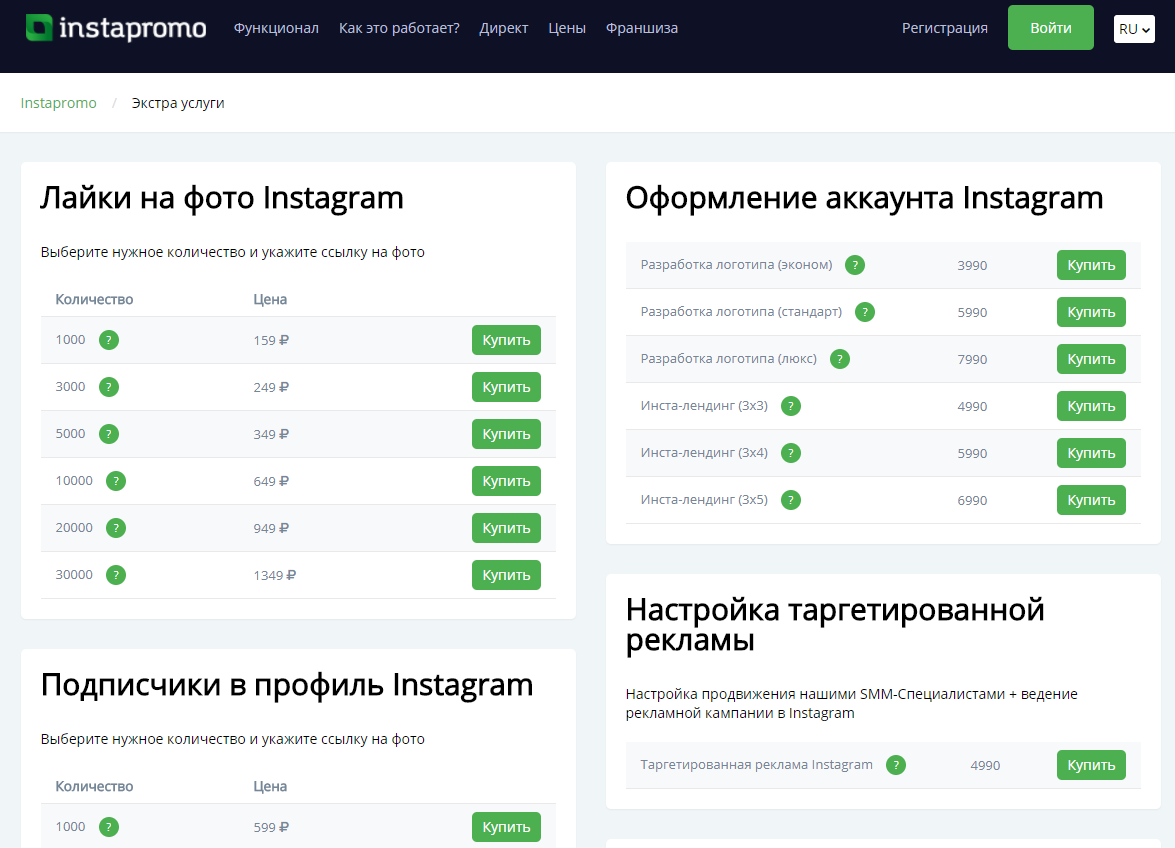The image size is (1175, 848).
Task: Open help icon for 1000 subscribers at 599 ₽
Action: [x=109, y=827]
